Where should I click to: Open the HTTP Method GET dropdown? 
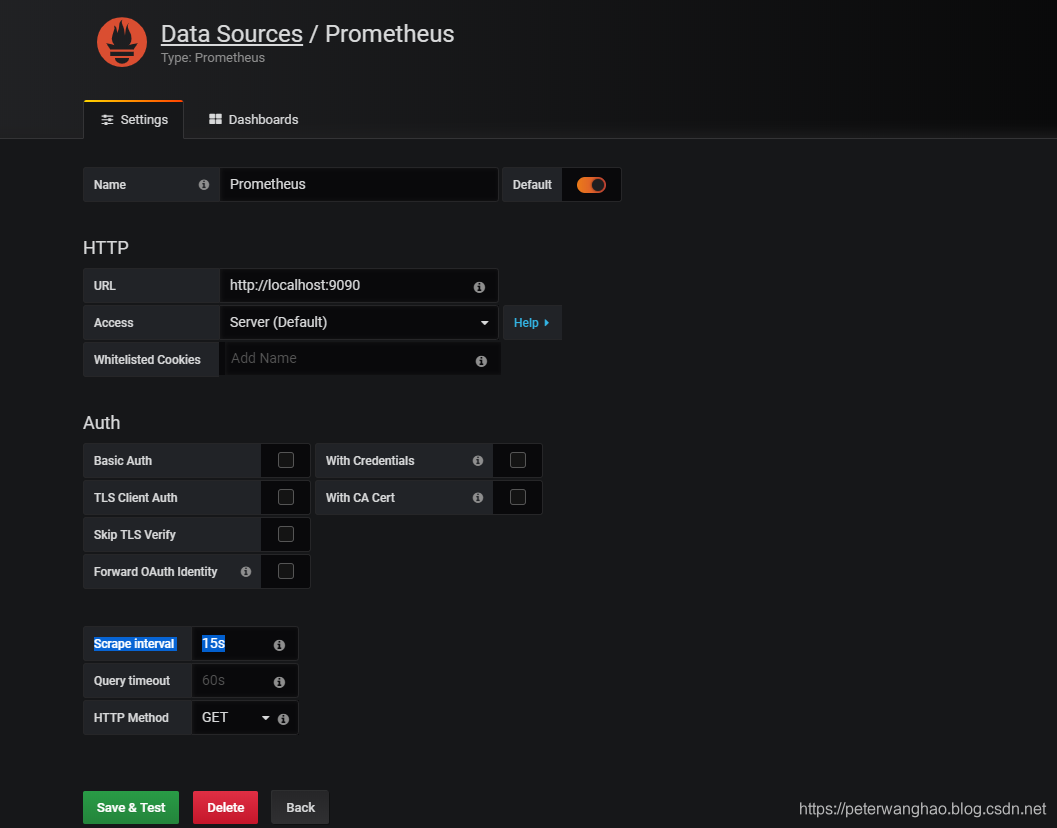[x=234, y=717]
